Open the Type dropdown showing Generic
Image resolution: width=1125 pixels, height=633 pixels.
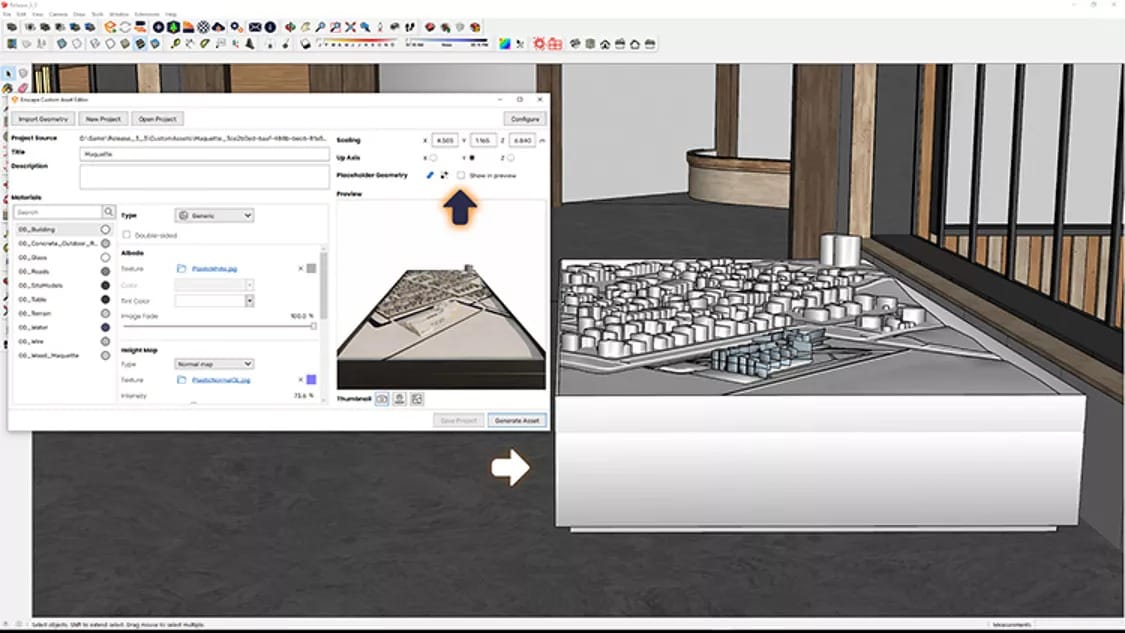tap(215, 215)
